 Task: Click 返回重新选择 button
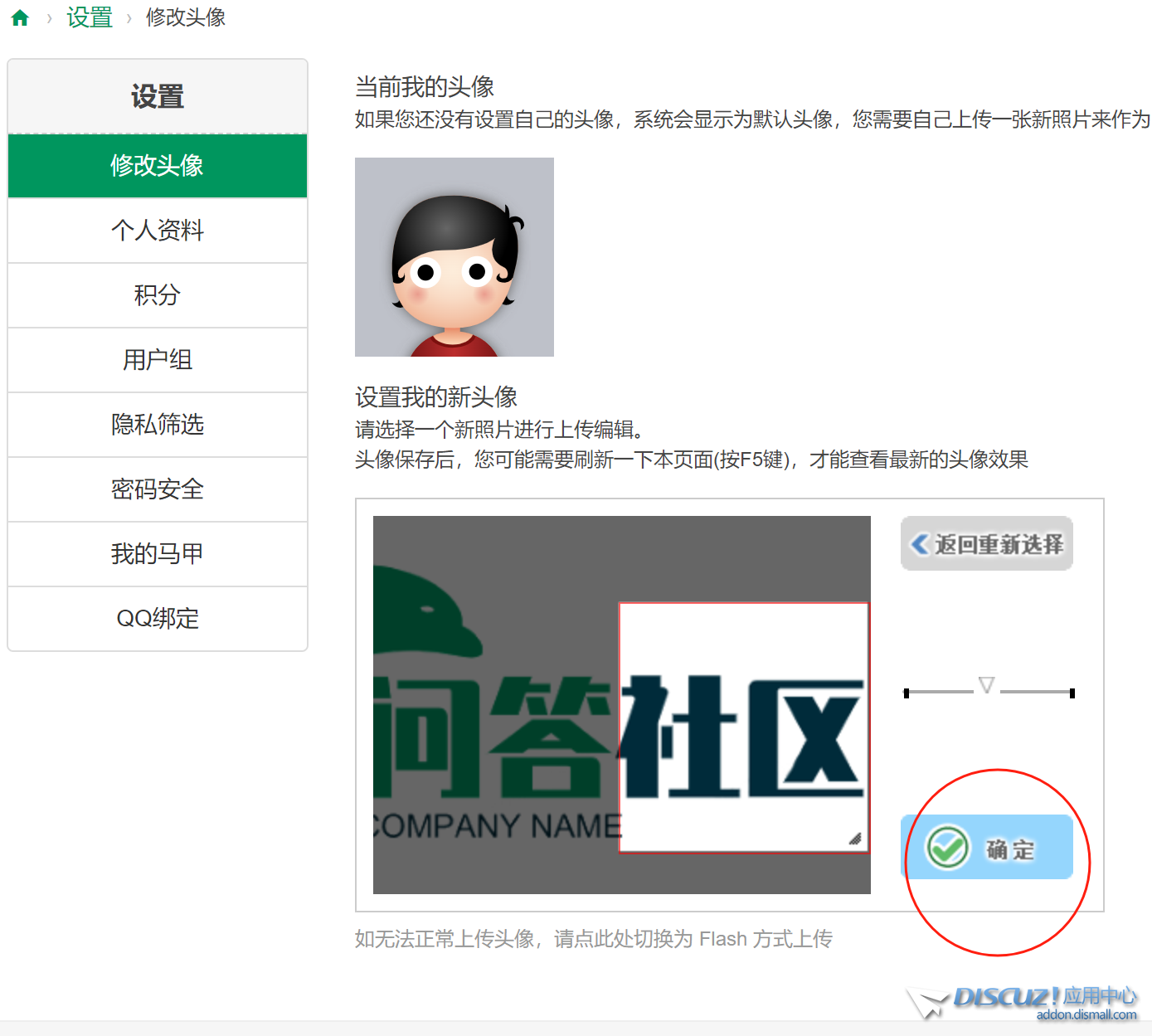987,543
